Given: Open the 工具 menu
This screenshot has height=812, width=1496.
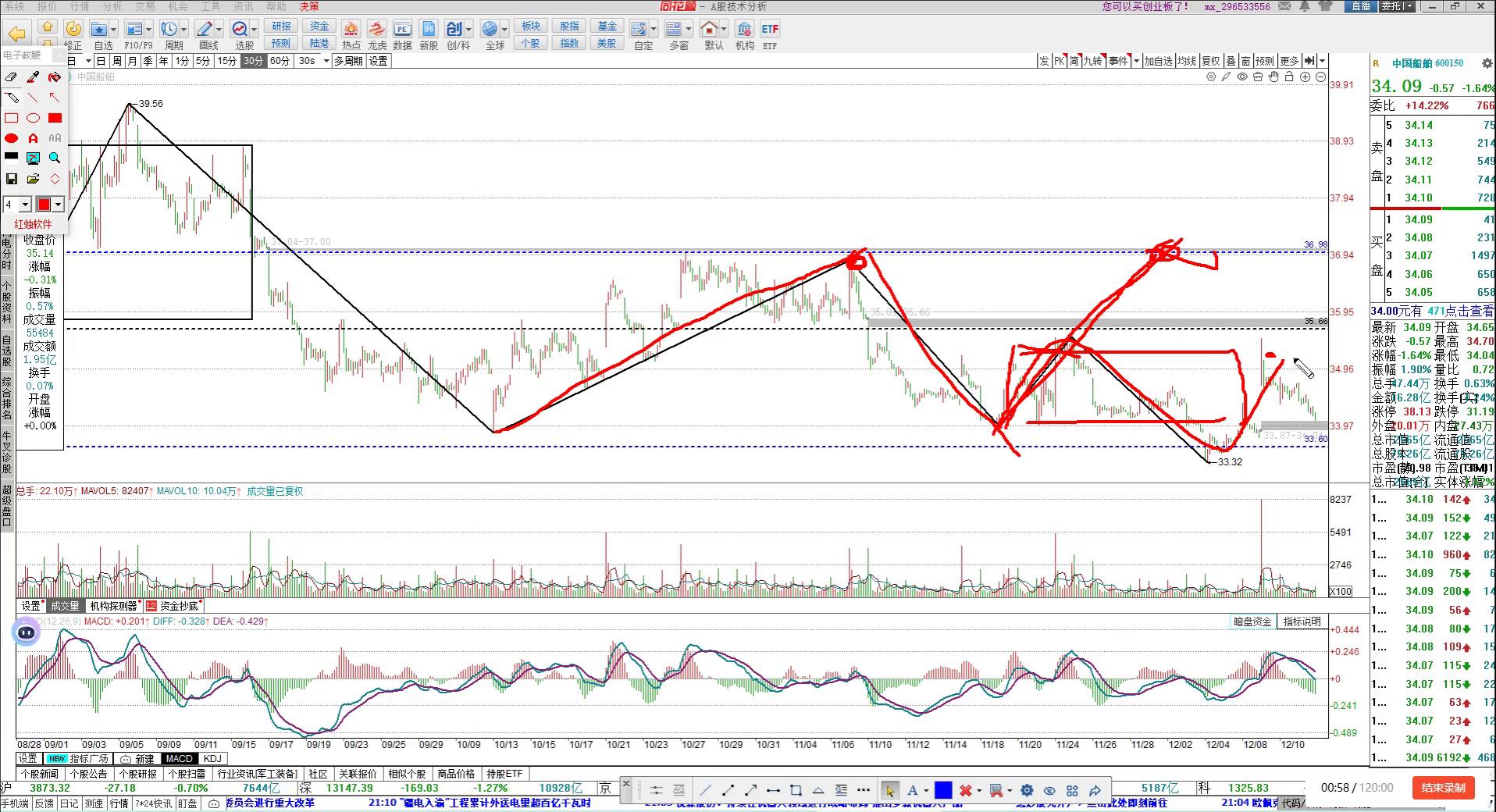Looking at the screenshot, I should click(211, 6).
